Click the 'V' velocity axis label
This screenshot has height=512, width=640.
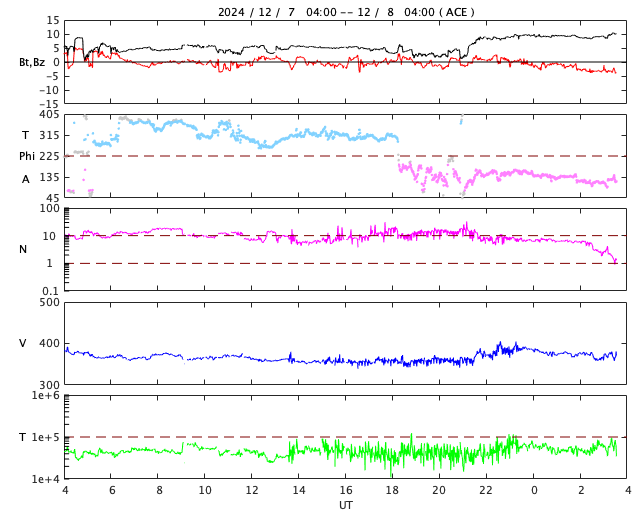23,343
